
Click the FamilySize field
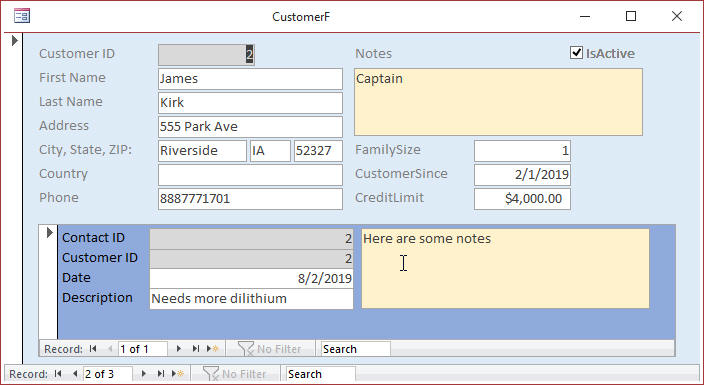point(522,150)
